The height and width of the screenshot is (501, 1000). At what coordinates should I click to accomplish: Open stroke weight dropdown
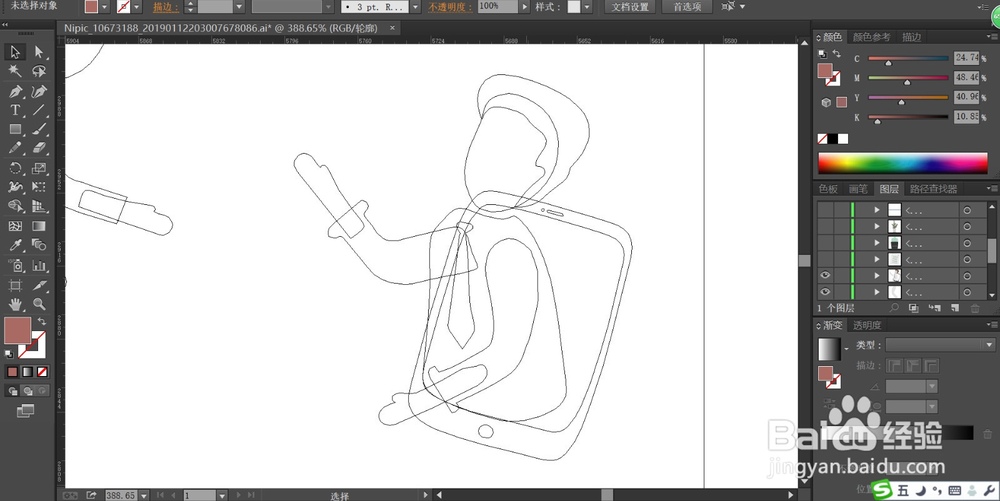[x=239, y=6]
